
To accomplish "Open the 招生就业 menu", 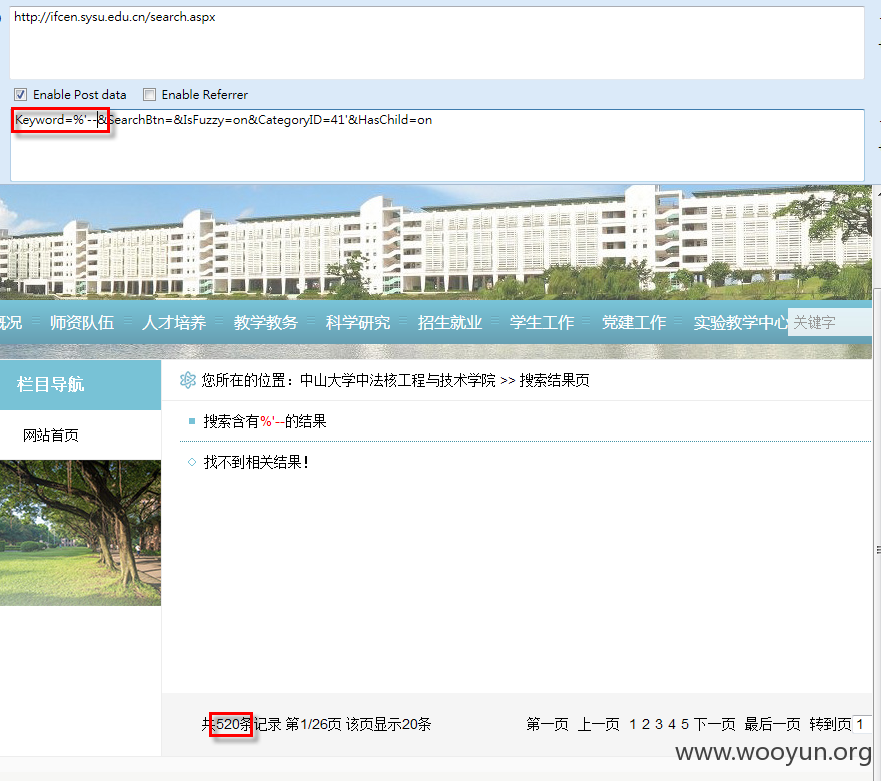I will coord(450,323).
